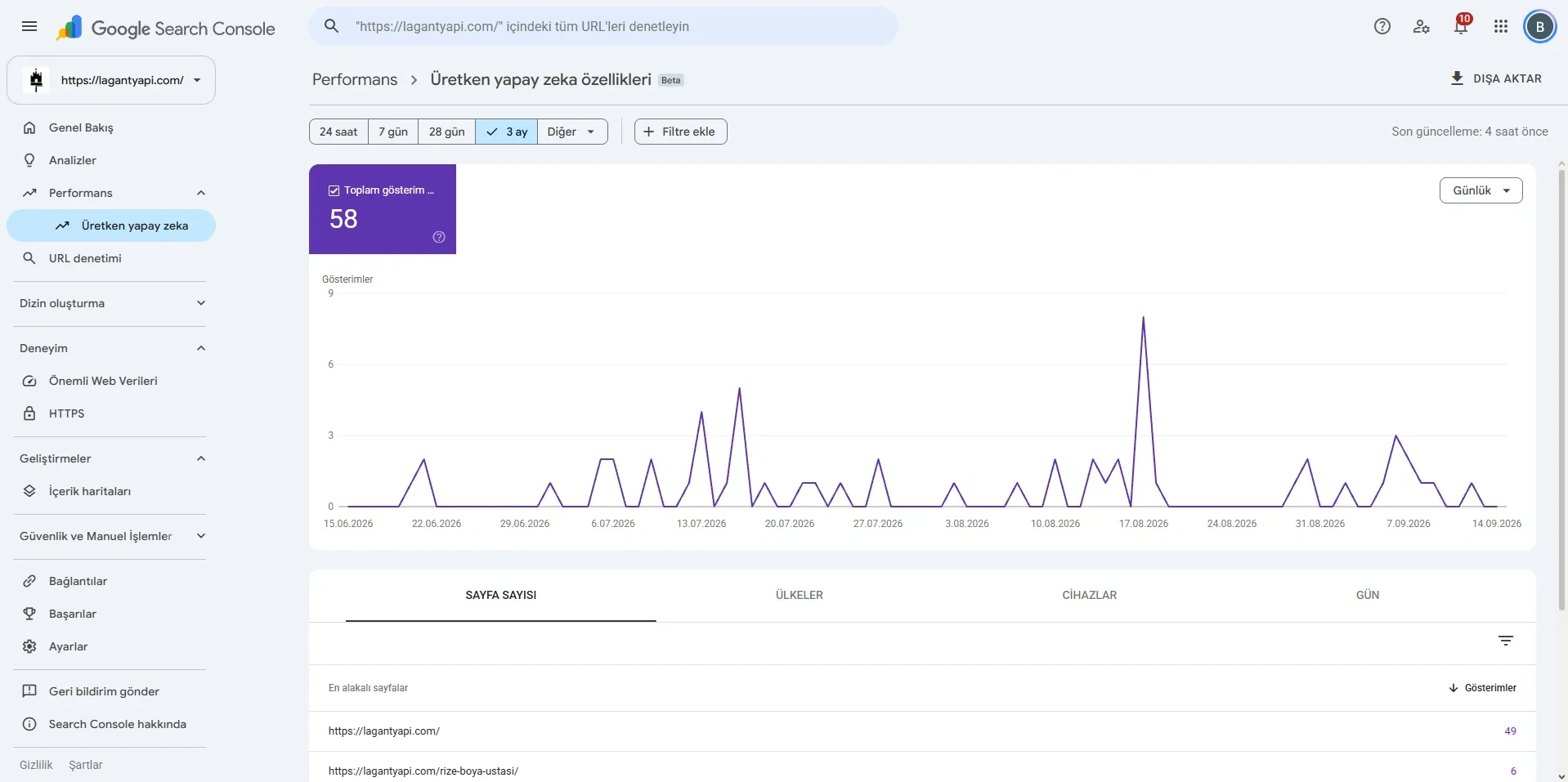Switch to the GÜN tab
The width and height of the screenshot is (1568, 782).
1368,595
